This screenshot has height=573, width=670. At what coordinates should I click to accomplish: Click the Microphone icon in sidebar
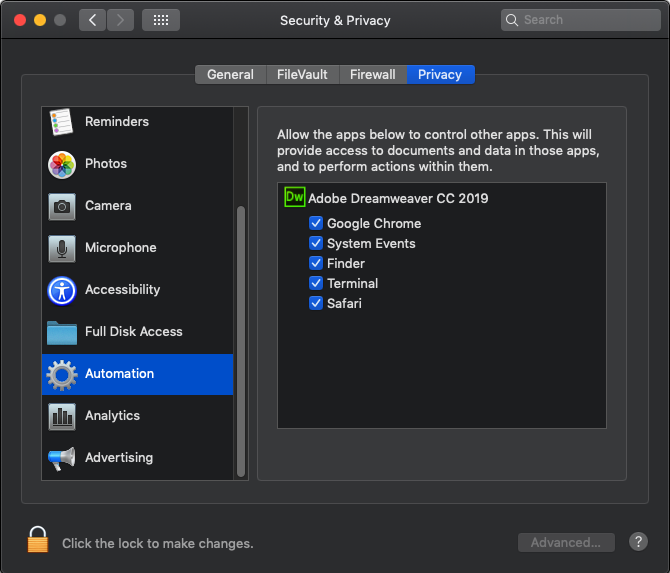tap(62, 248)
